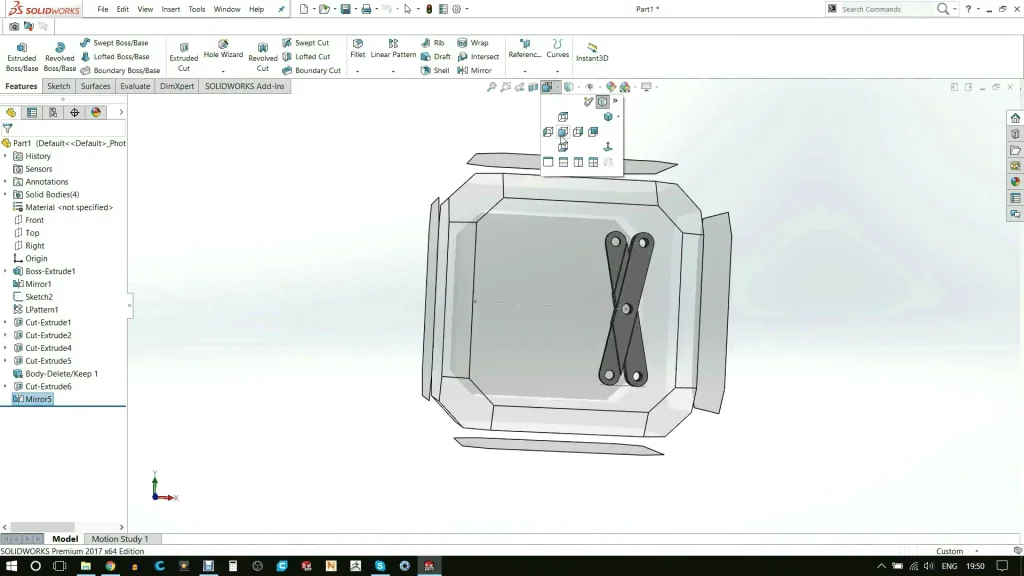Click the Normal To view icon
This screenshot has height=576, width=1024.
[x=608, y=147]
